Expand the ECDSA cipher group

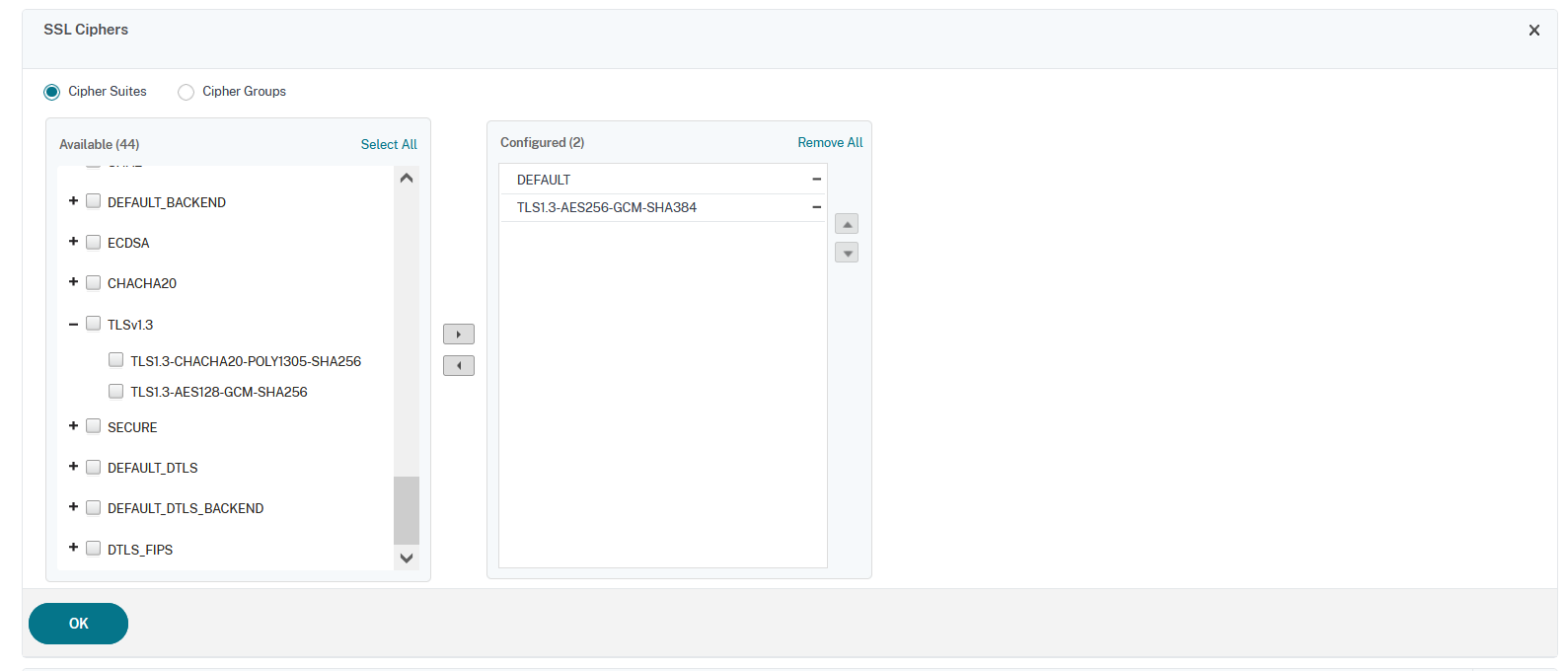tap(73, 241)
